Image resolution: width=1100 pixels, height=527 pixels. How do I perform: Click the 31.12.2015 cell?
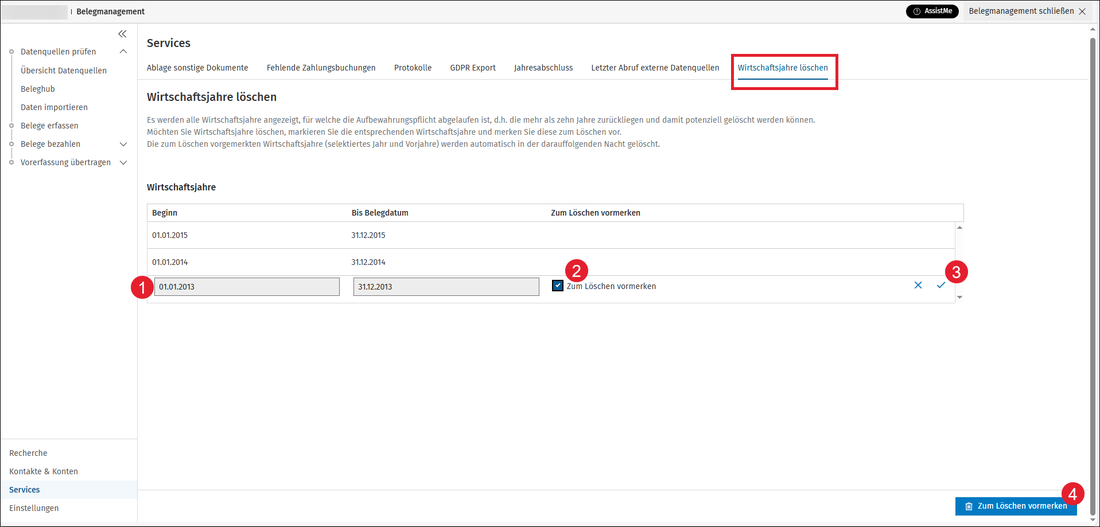pos(368,235)
